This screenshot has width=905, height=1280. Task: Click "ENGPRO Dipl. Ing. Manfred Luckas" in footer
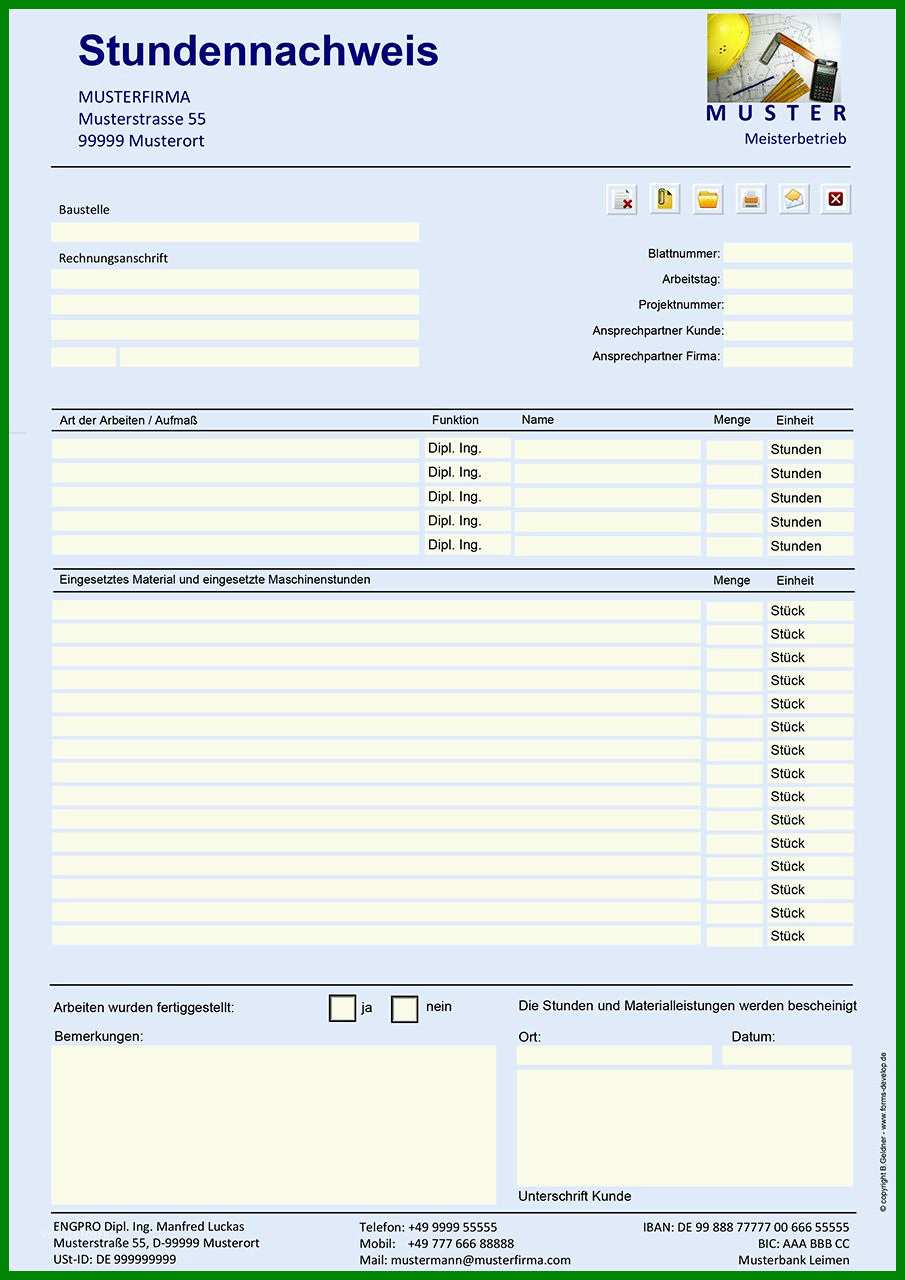(x=148, y=1226)
